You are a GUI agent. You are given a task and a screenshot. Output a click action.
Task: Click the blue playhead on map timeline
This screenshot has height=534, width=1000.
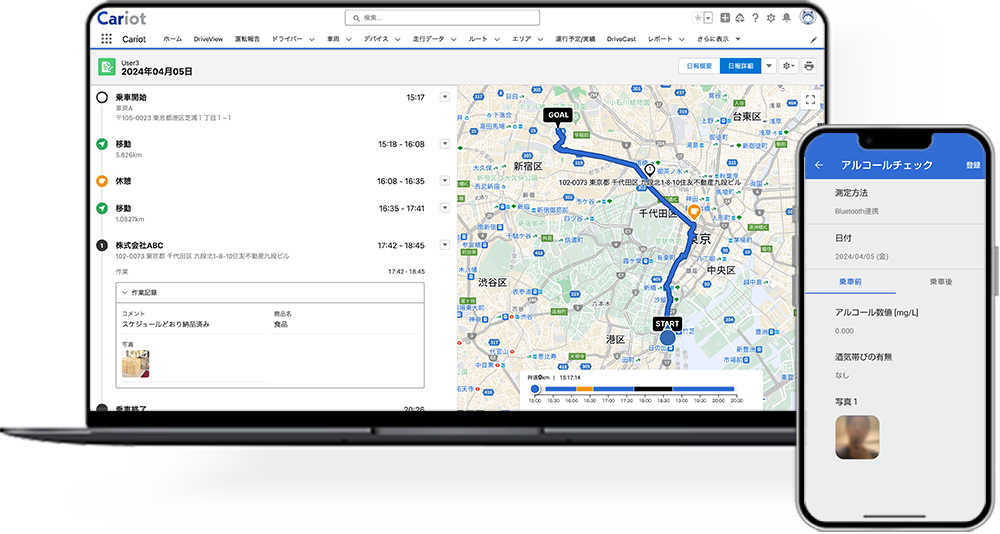pyautogui.click(x=535, y=389)
